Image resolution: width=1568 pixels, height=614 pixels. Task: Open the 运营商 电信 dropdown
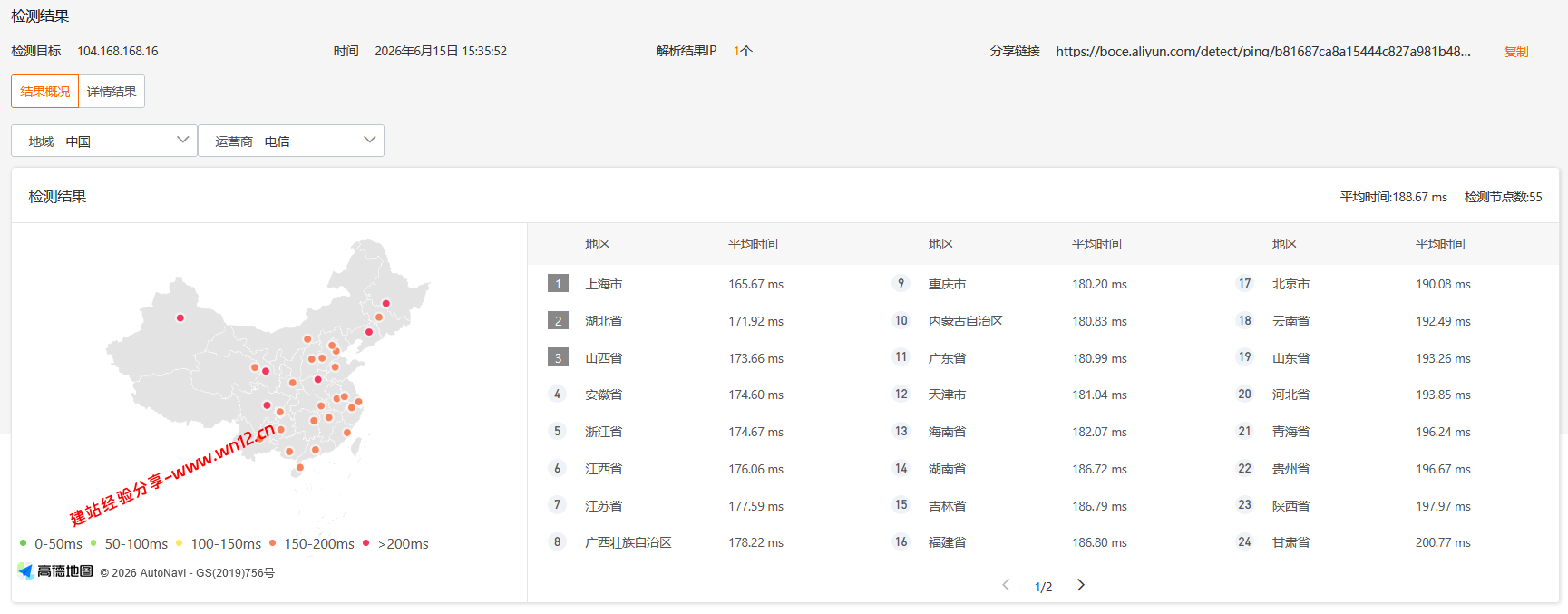pos(291,141)
